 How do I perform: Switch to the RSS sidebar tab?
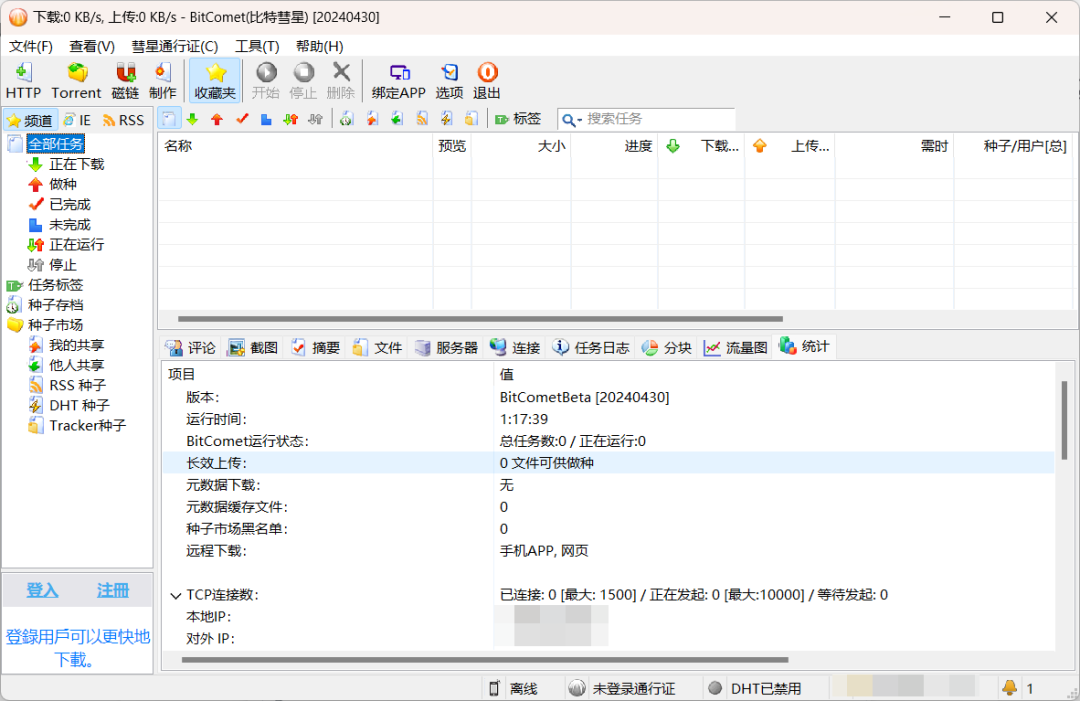click(x=123, y=121)
